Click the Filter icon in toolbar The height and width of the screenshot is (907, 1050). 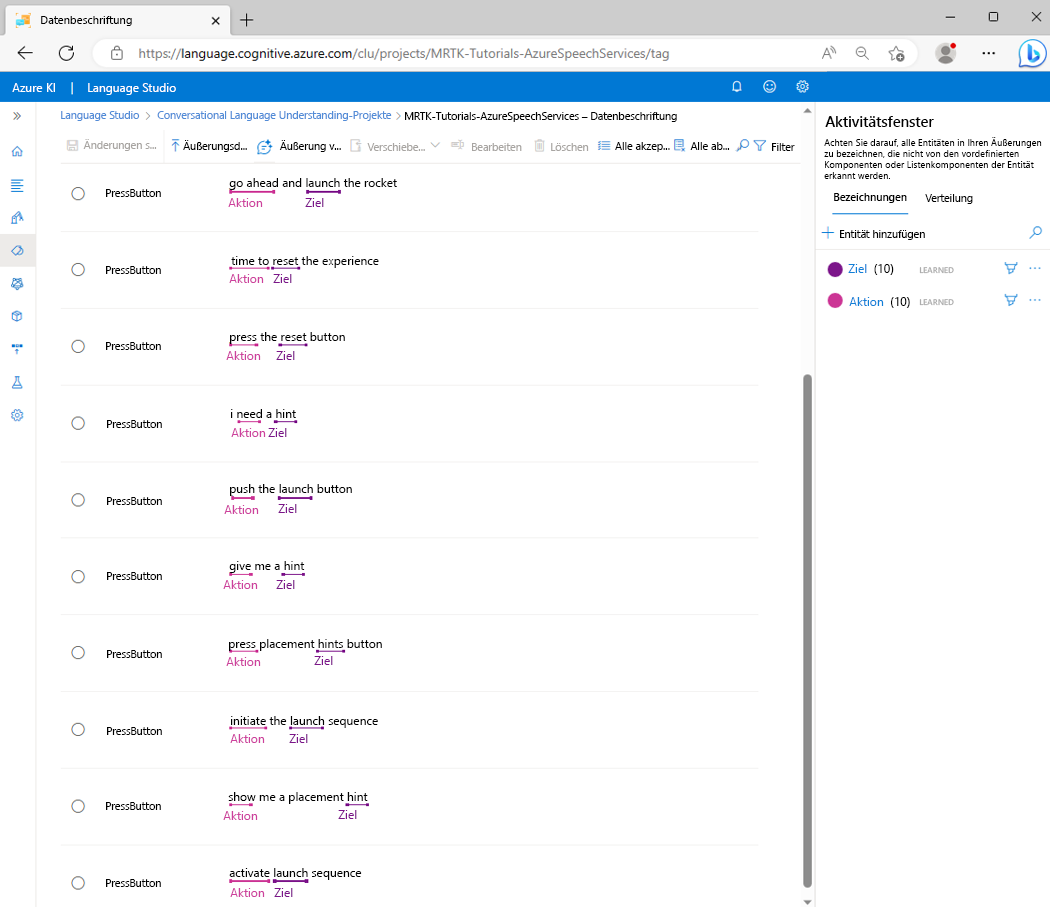[x=760, y=146]
